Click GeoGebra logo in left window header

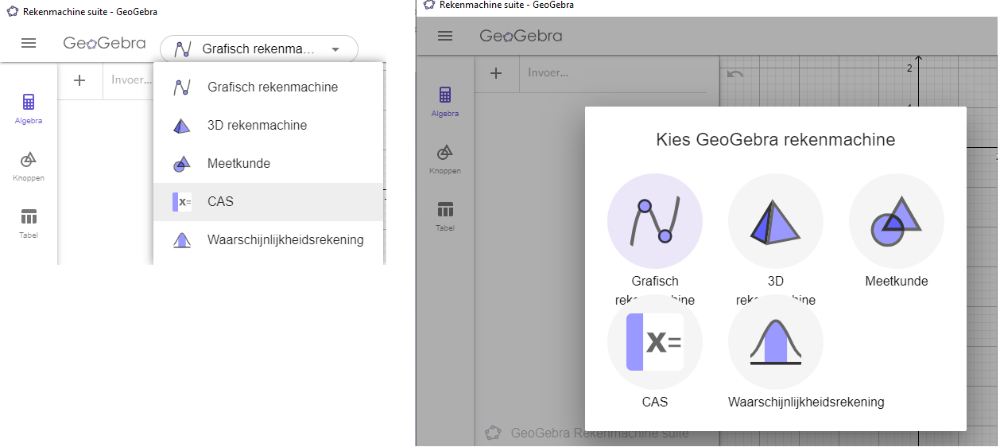click(x=104, y=43)
